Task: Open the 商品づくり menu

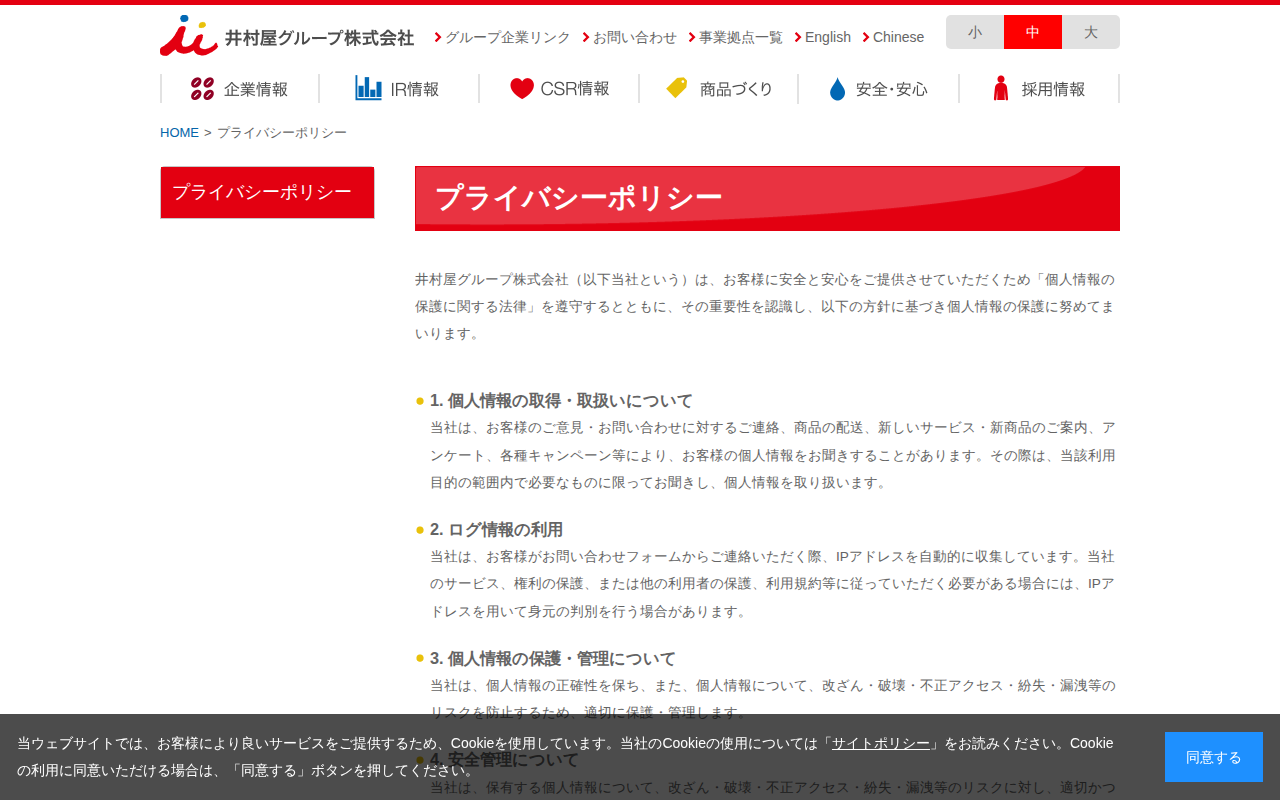Action: pyautogui.click(x=719, y=89)
